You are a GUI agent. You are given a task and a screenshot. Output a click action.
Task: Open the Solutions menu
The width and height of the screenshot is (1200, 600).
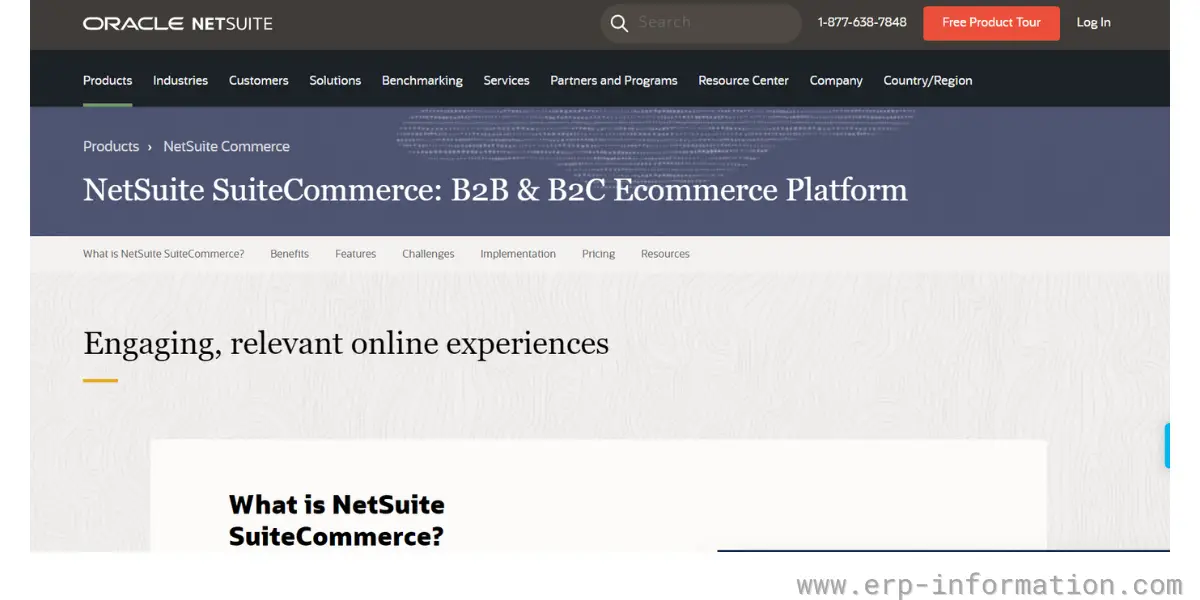335,80
